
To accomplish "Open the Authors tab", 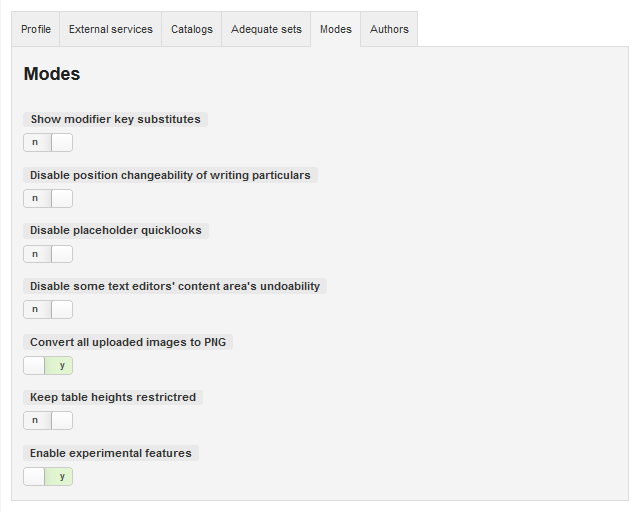I will point(389,29).
